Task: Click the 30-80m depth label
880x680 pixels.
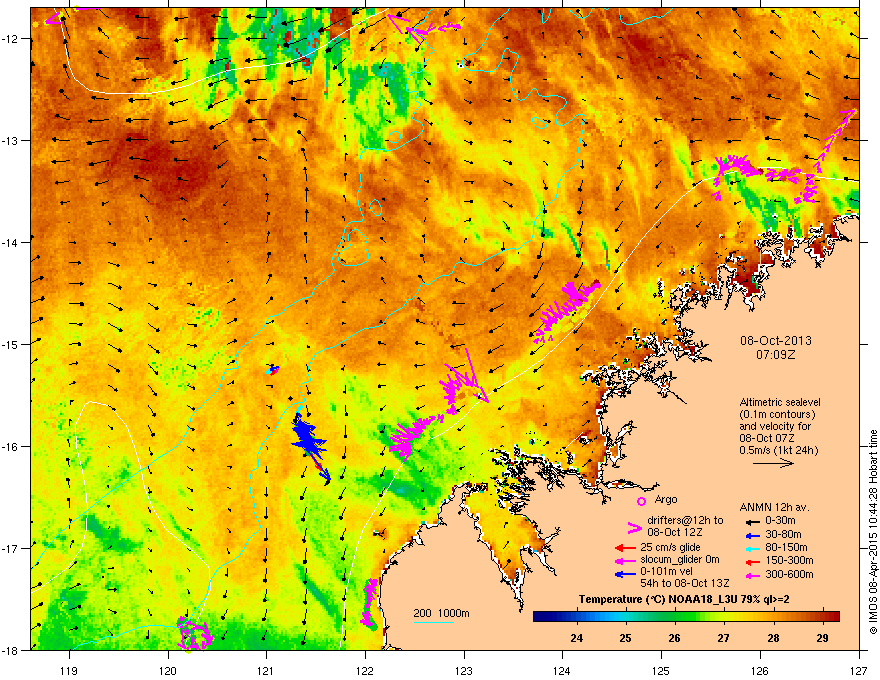Action: click(783, 534)
